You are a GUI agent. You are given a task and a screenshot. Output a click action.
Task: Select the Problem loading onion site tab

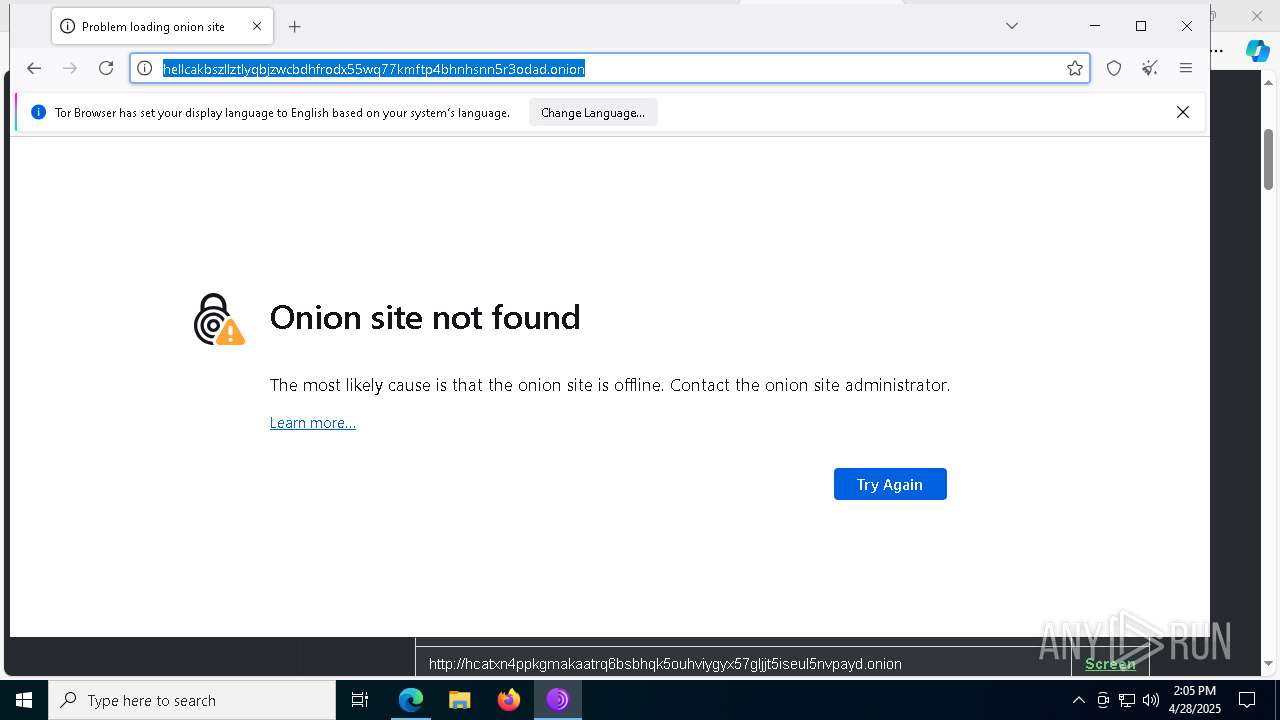[161, 27]
